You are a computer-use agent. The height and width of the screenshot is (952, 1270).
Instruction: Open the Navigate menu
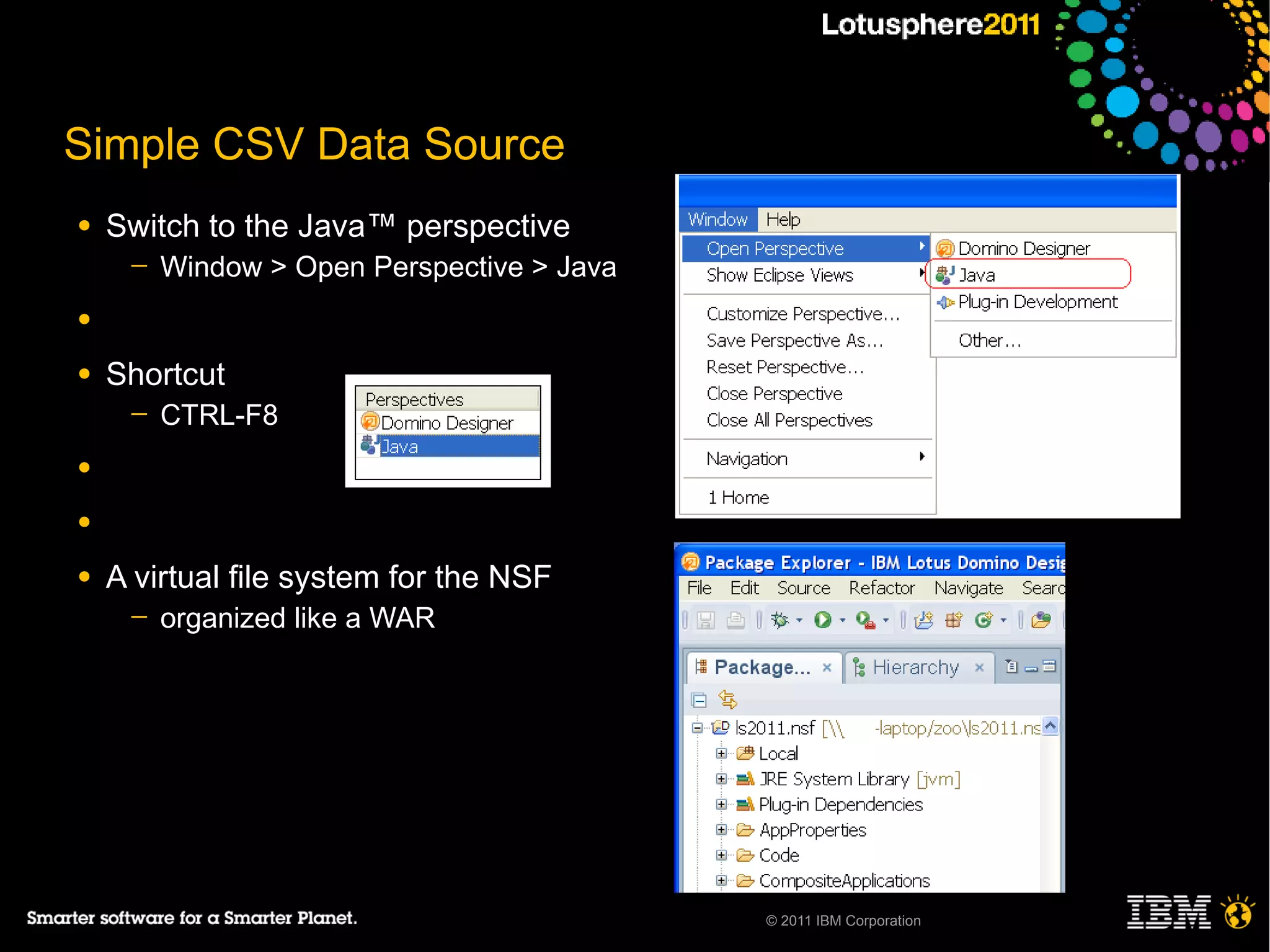coord(969,588)
